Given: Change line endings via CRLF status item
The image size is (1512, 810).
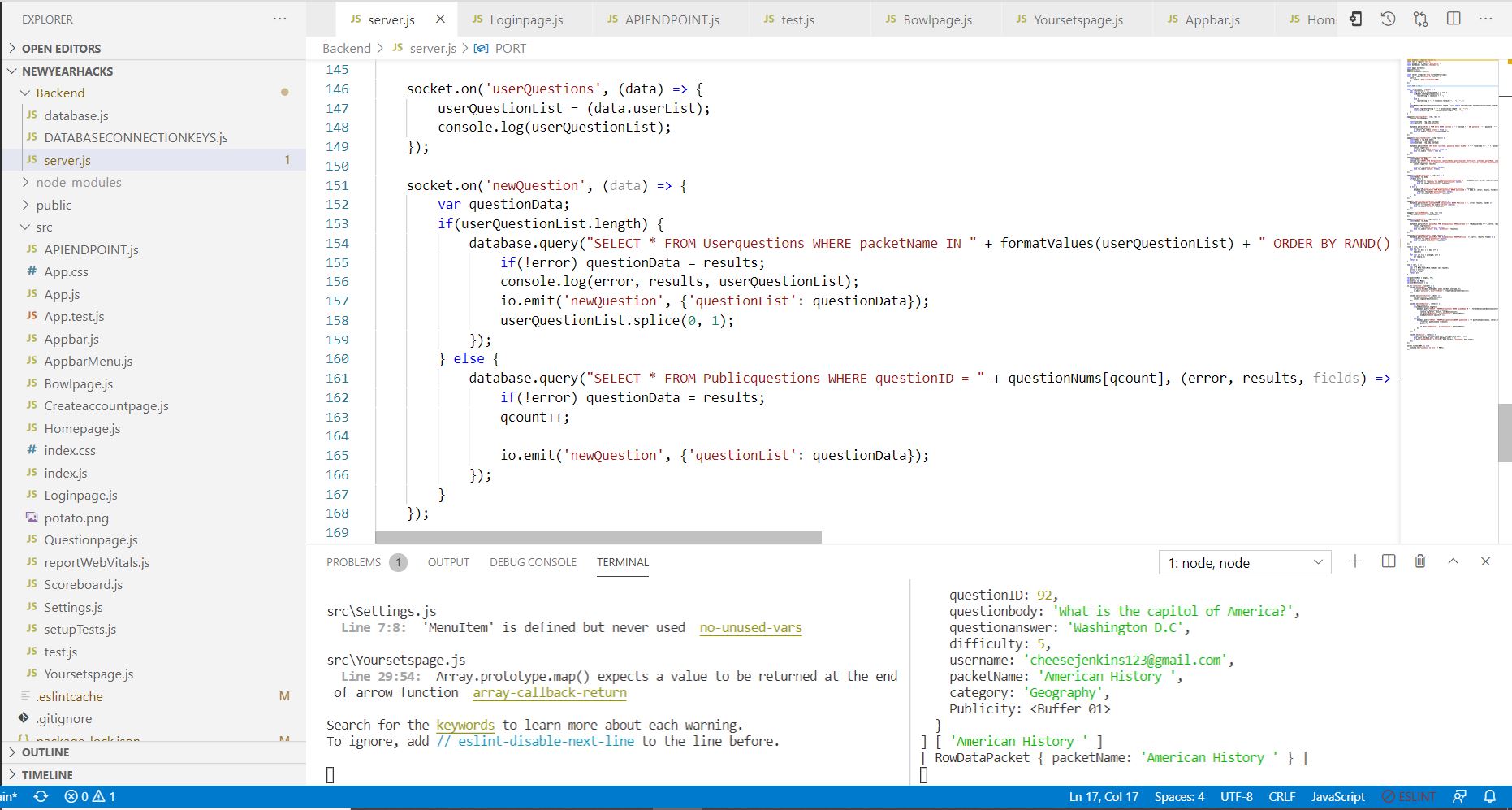Looking at the screenshot, I should pos(1281,797).
